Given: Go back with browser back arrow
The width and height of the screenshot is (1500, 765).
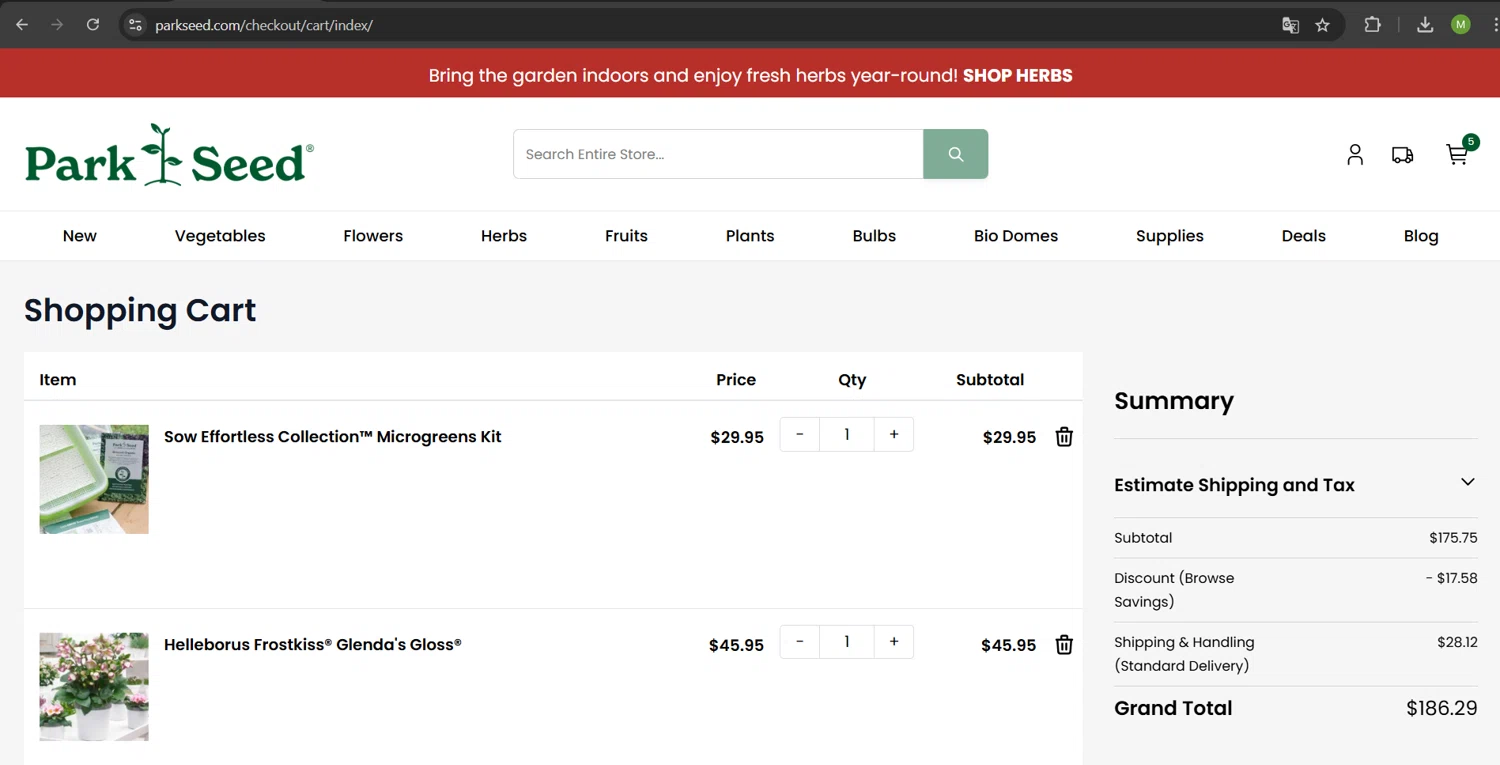Looking at the screenshot, I should pos(22,25).
